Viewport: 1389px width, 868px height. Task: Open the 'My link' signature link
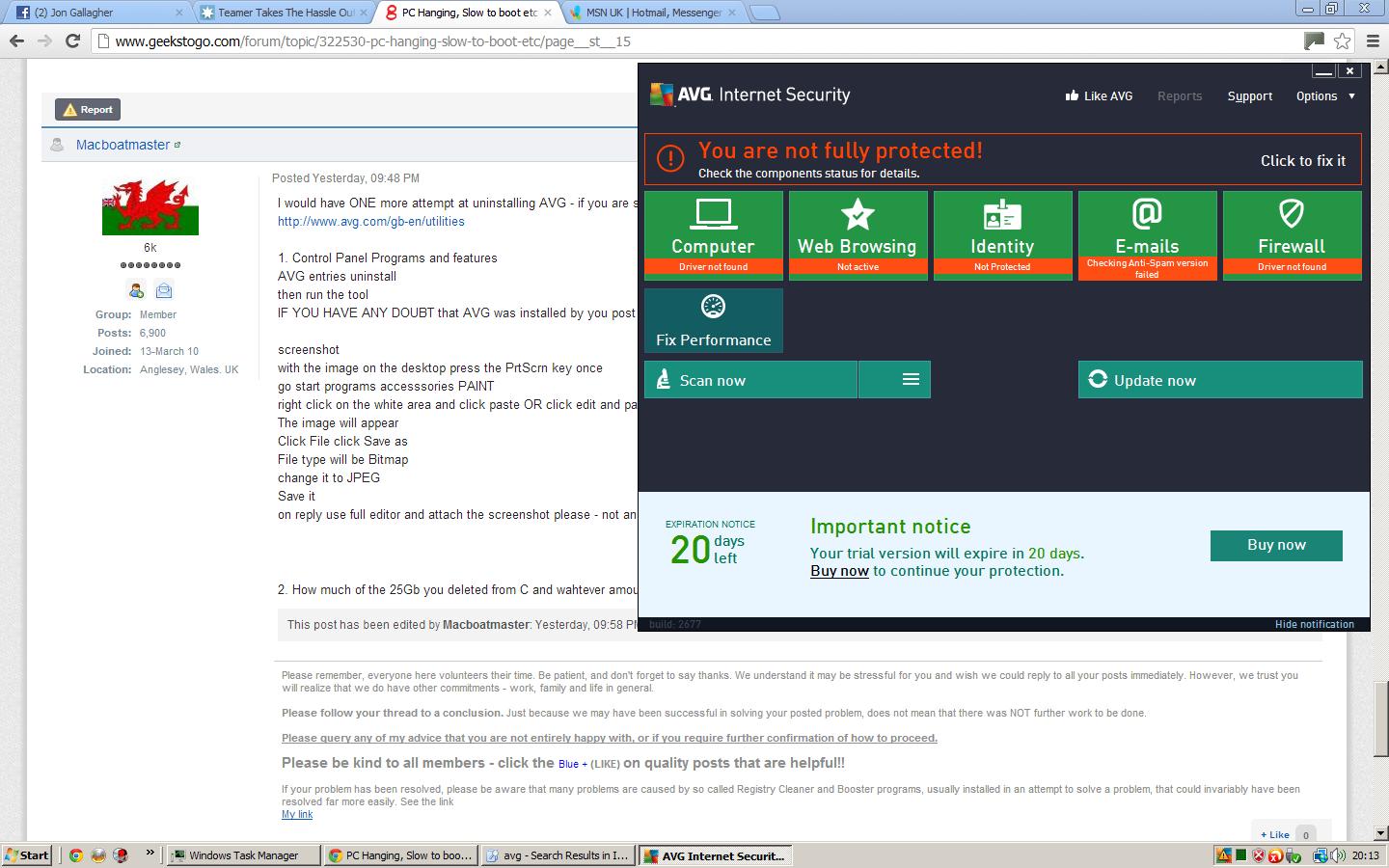297,814
